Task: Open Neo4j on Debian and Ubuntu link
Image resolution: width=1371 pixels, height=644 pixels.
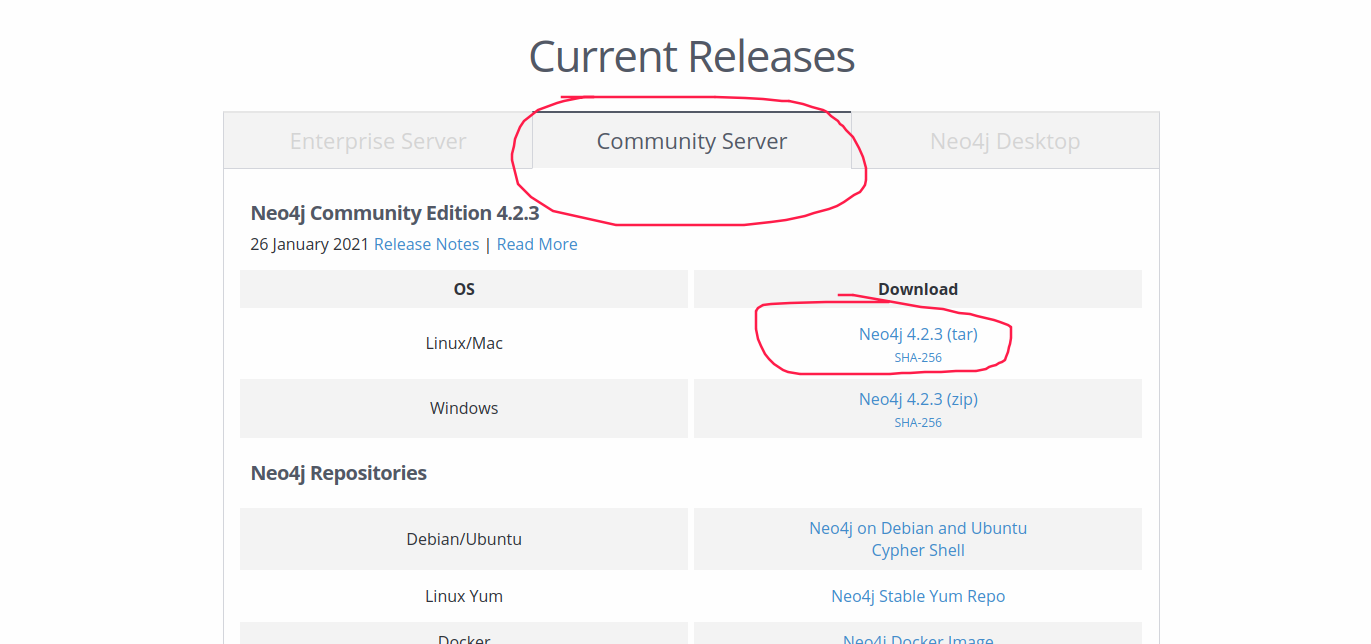Action: pos(917,528)
